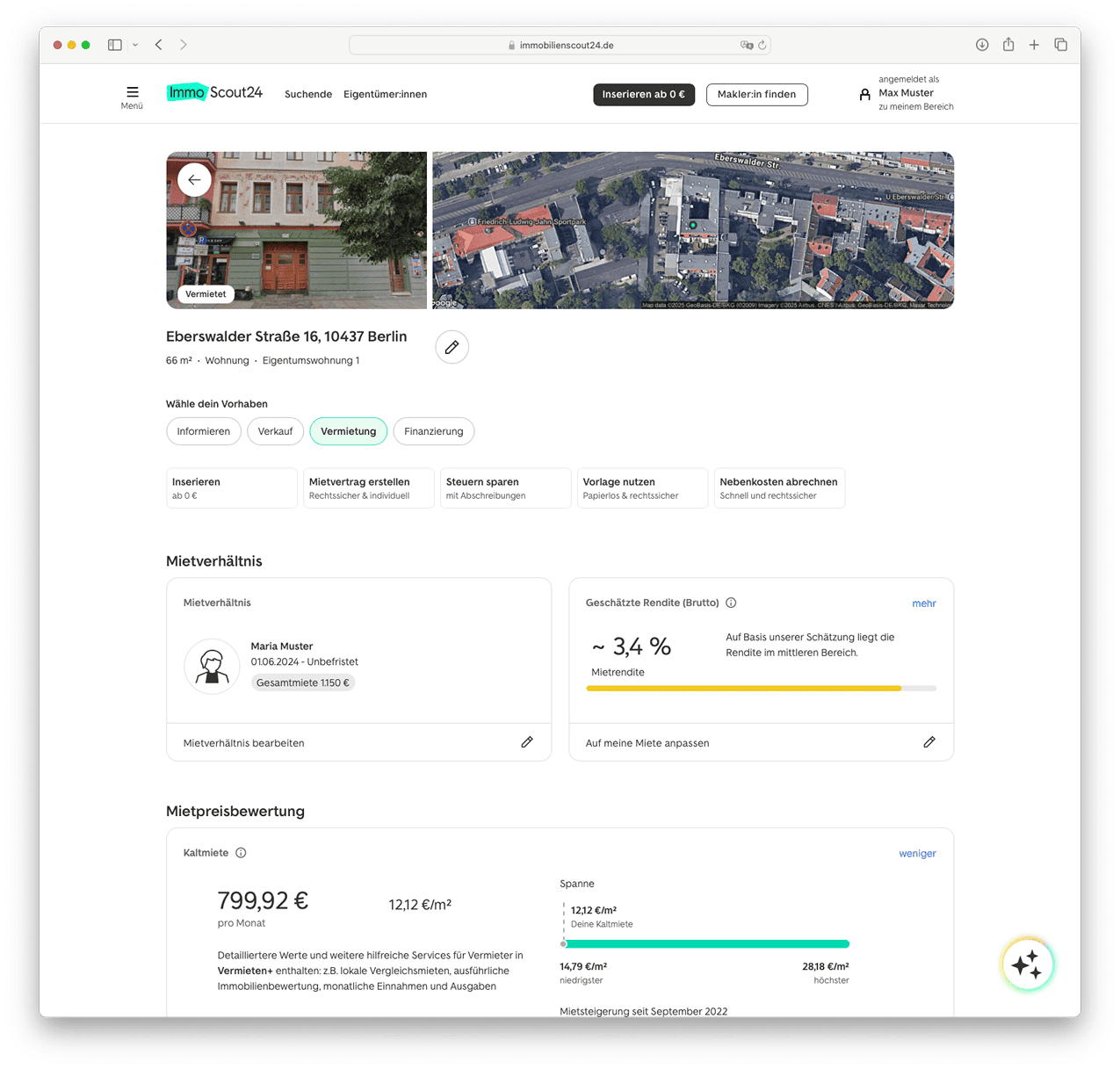This screenshot has height=1069, width=1120.
Task: Select the Finanzierung option
Action: coord(433,431)
